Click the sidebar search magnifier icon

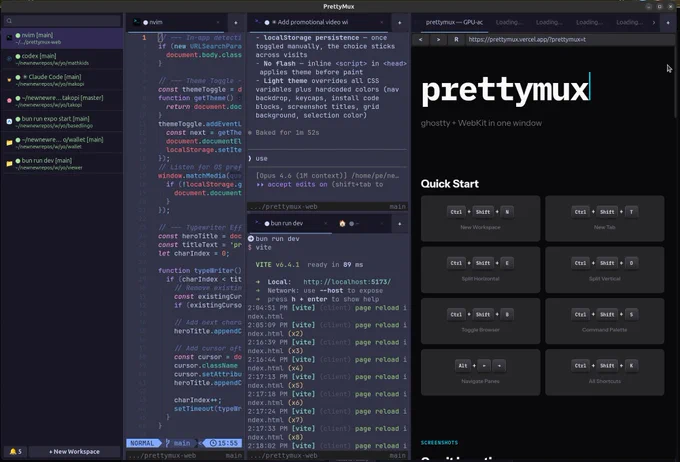coord(9,20)
